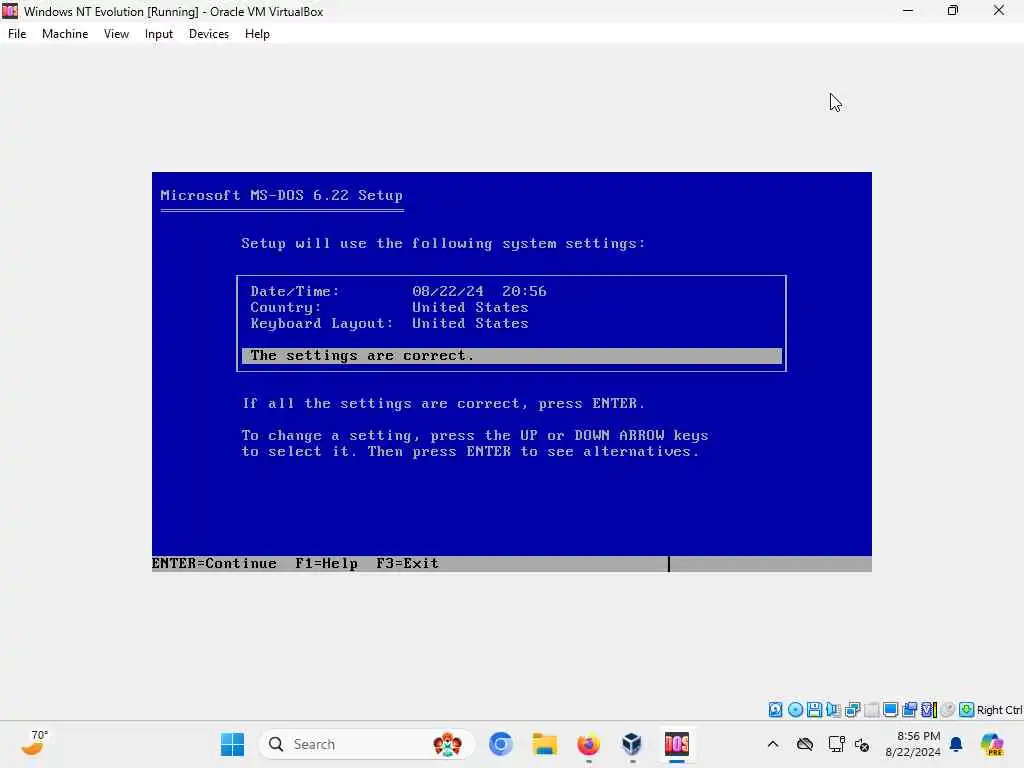Click F1=Help in the status bar

click(327, 564)
